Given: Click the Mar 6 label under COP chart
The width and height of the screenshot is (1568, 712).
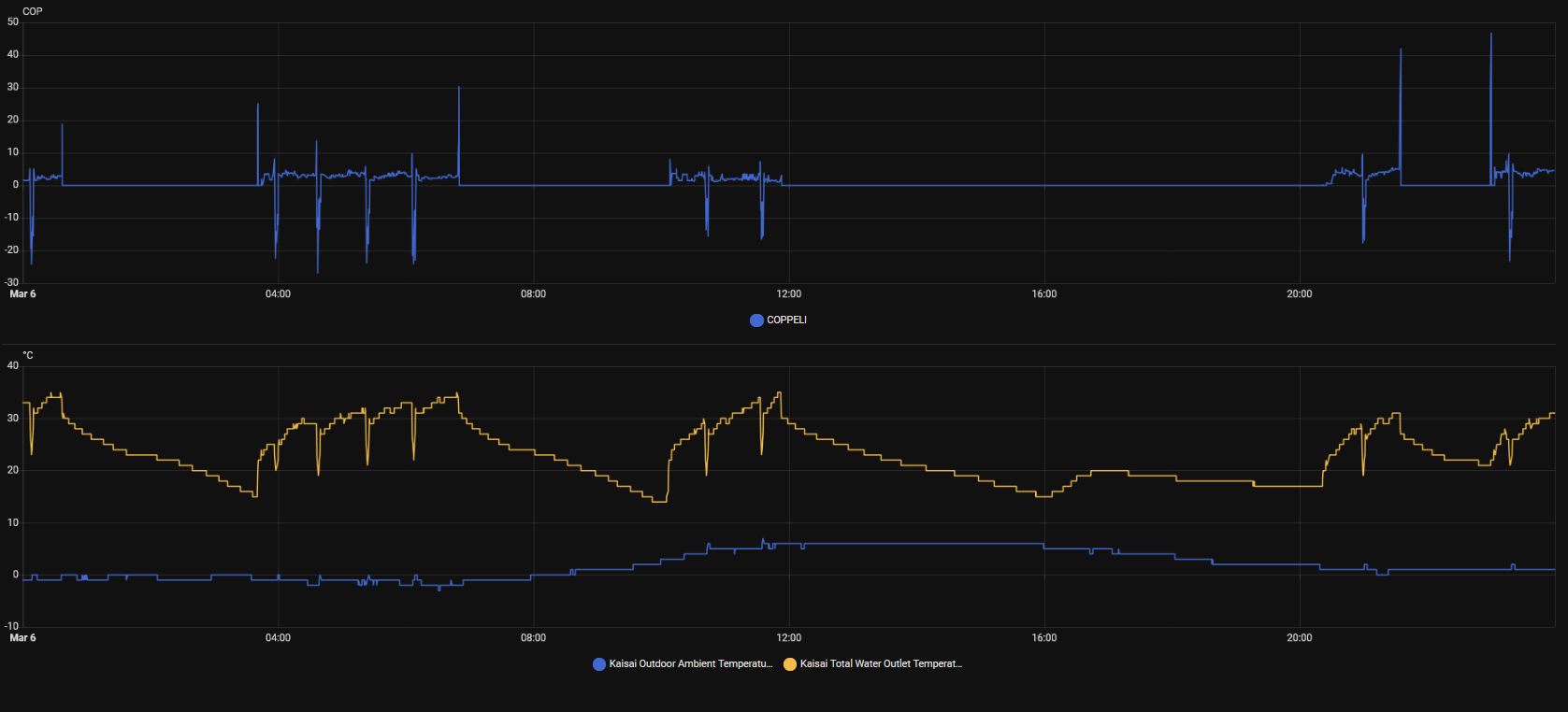Looking at the screenshot, I should (22, 294).
